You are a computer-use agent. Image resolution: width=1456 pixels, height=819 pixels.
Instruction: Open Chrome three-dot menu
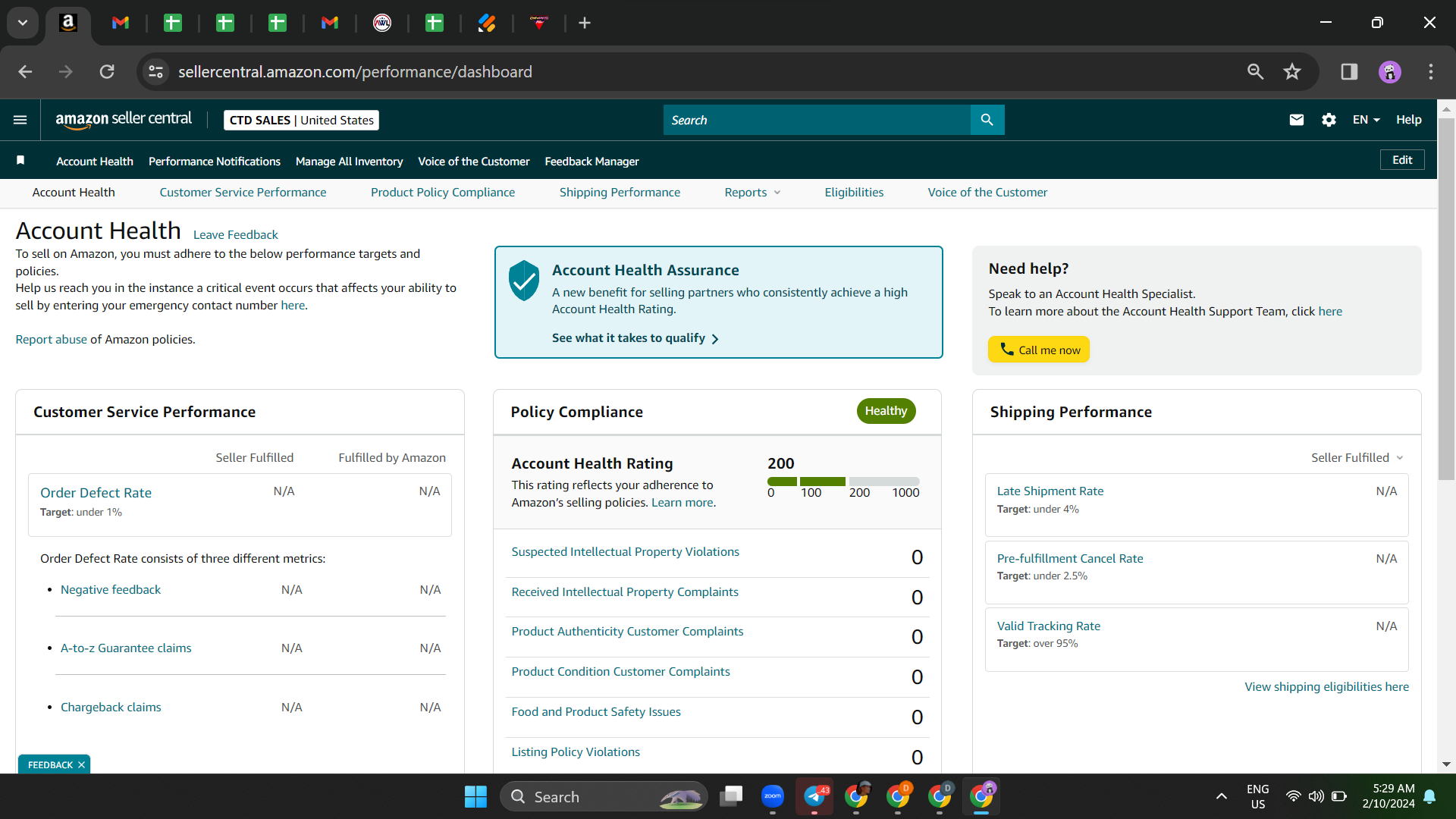[x=1431, y=71]
